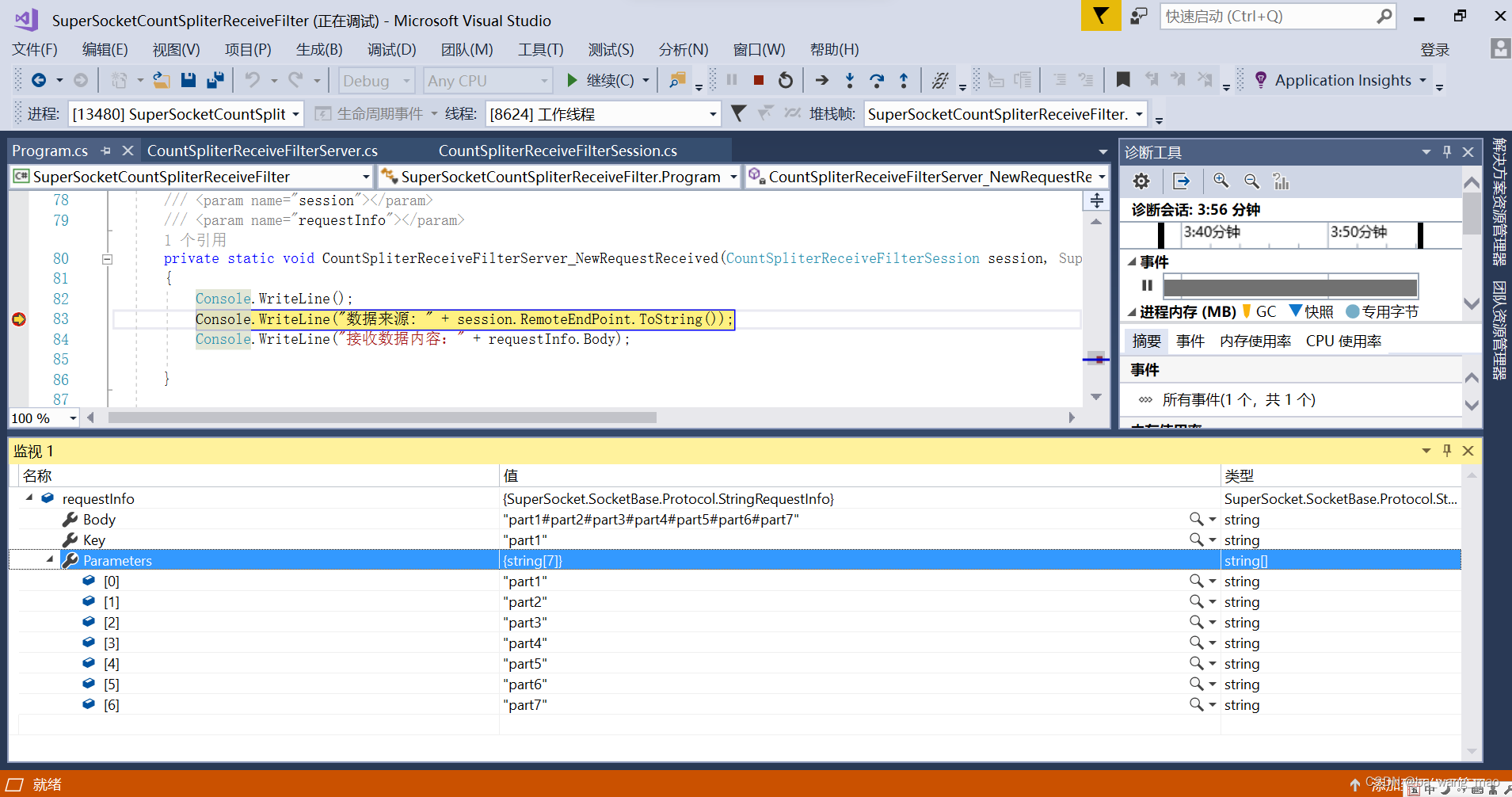Open the 堆栈帧 stack frame dropdown

[1141, 113]
